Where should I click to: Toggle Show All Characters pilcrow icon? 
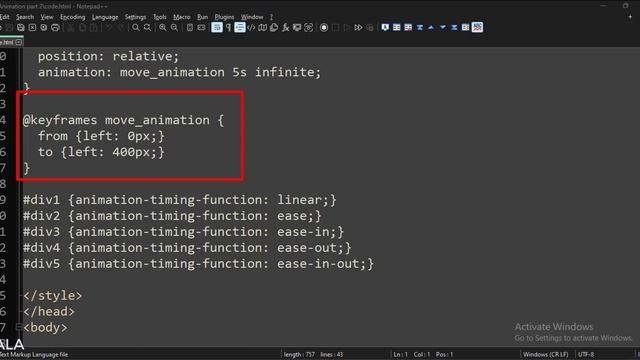point(228,27)
